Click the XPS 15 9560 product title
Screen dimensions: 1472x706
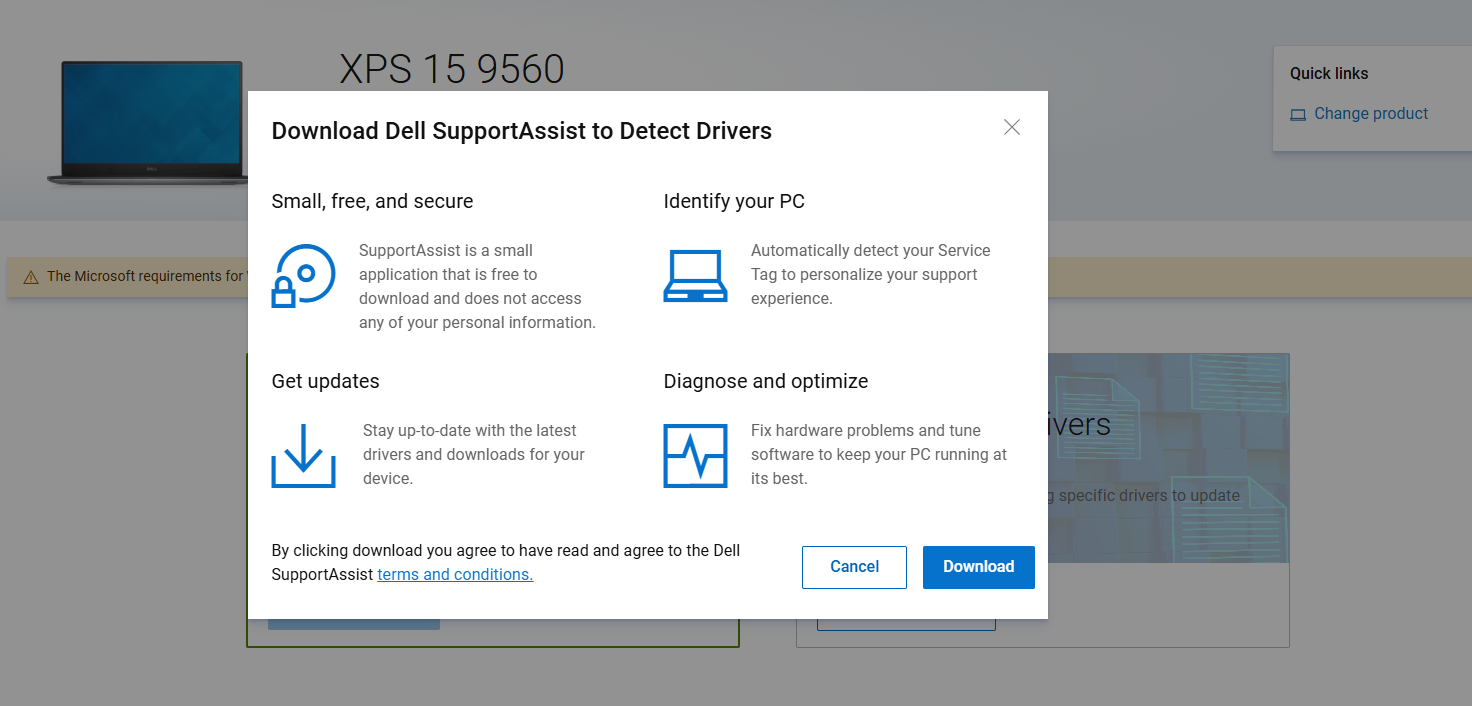coord(452,69)
